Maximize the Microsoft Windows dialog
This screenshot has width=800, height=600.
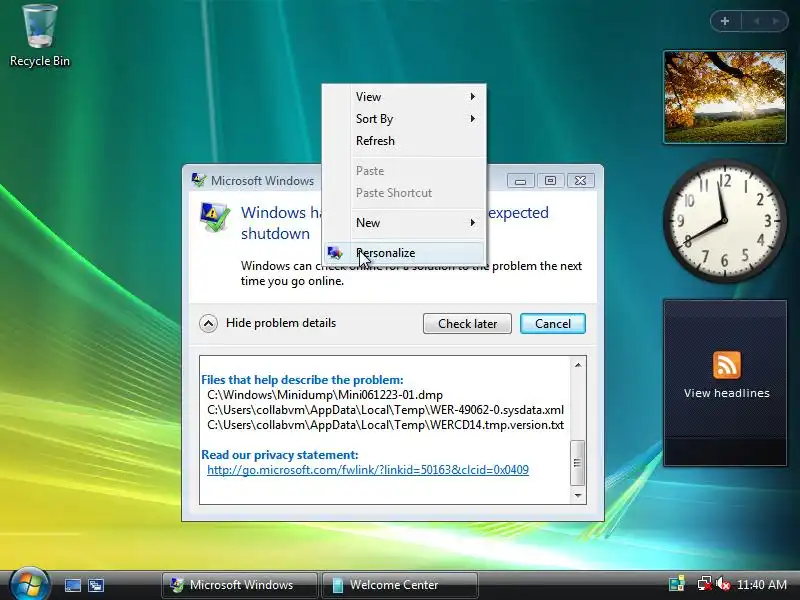coord(550,181)
